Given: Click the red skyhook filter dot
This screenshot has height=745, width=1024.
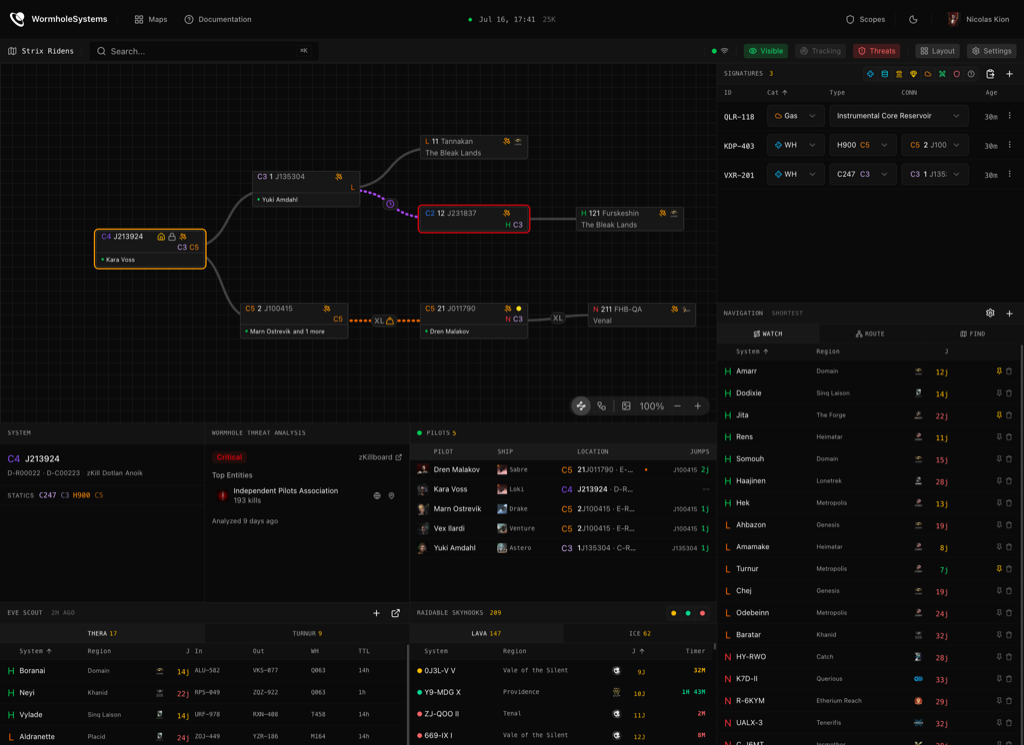Looking at the screenshot, I should (x=703, y=613).
